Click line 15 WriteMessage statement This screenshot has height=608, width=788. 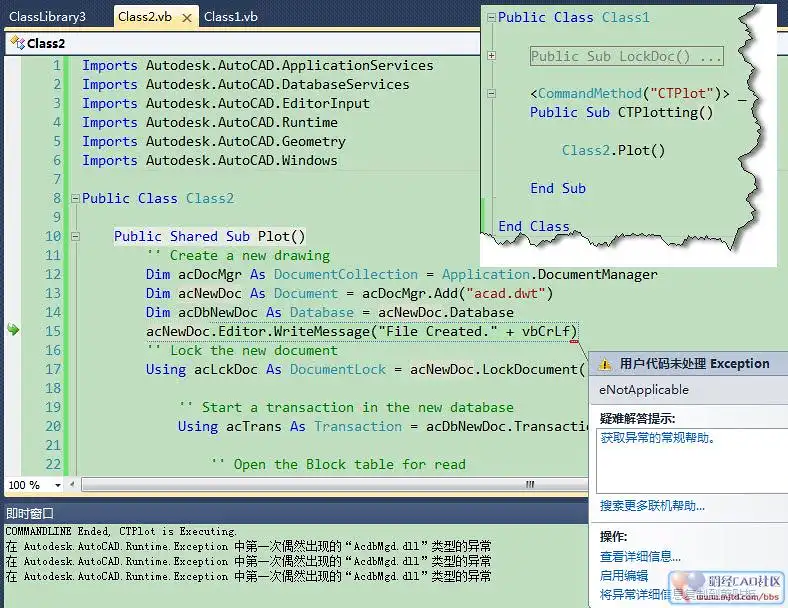click(362, 332)
